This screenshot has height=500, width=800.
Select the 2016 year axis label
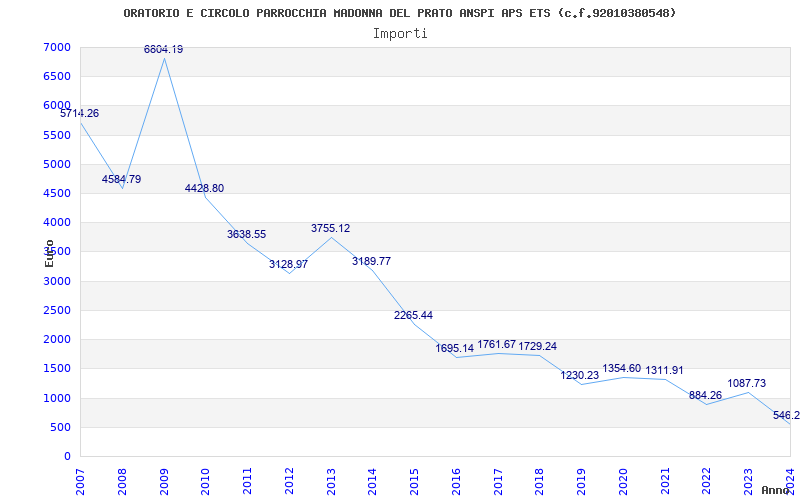[x=456, y=482]
